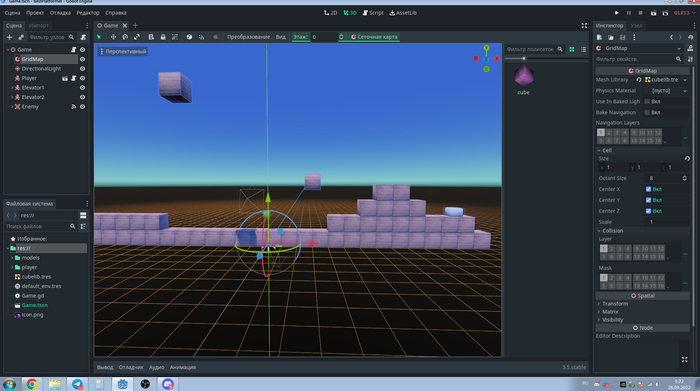Image resolution: width=700 pixels, height=391 pixels.
Task: Open the Отладка menu
Action: pos(60,13)
